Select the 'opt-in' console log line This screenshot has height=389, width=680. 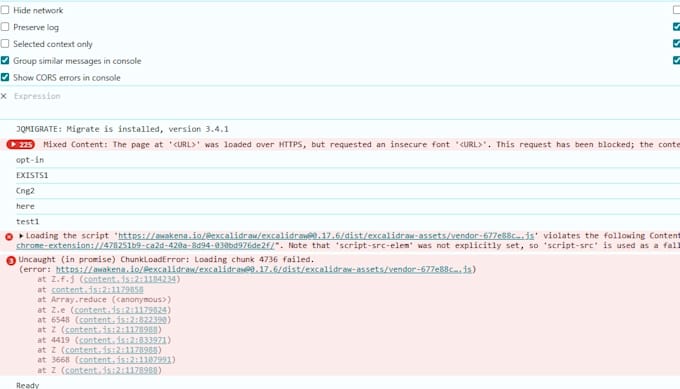pyautogui.click(x=30, y=160)
